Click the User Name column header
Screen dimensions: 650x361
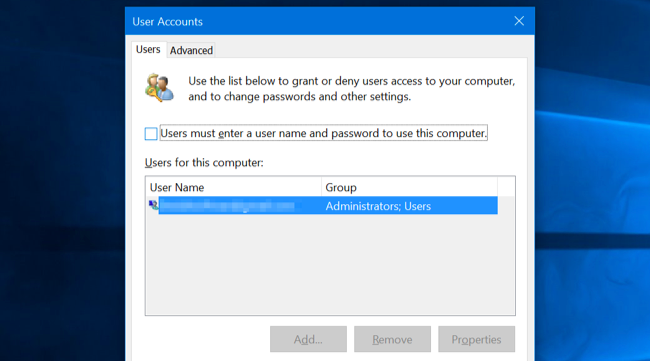[234, 187]
